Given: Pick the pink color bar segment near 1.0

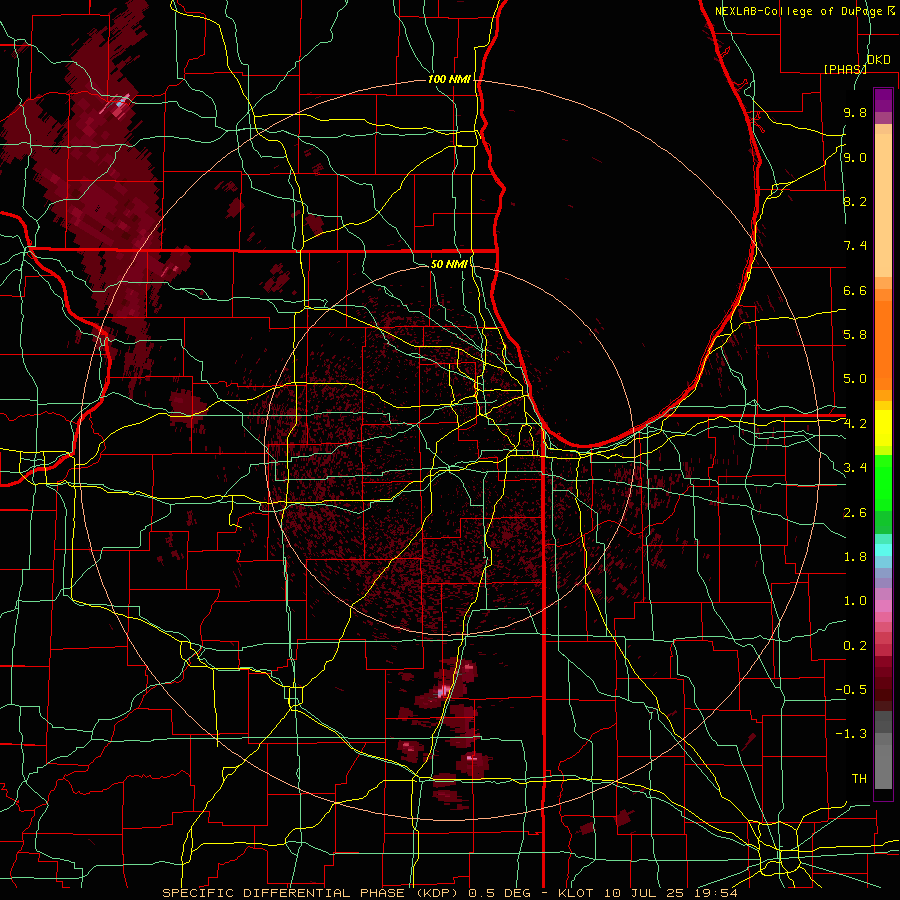Looking at the screenshot, I should 883,605.
